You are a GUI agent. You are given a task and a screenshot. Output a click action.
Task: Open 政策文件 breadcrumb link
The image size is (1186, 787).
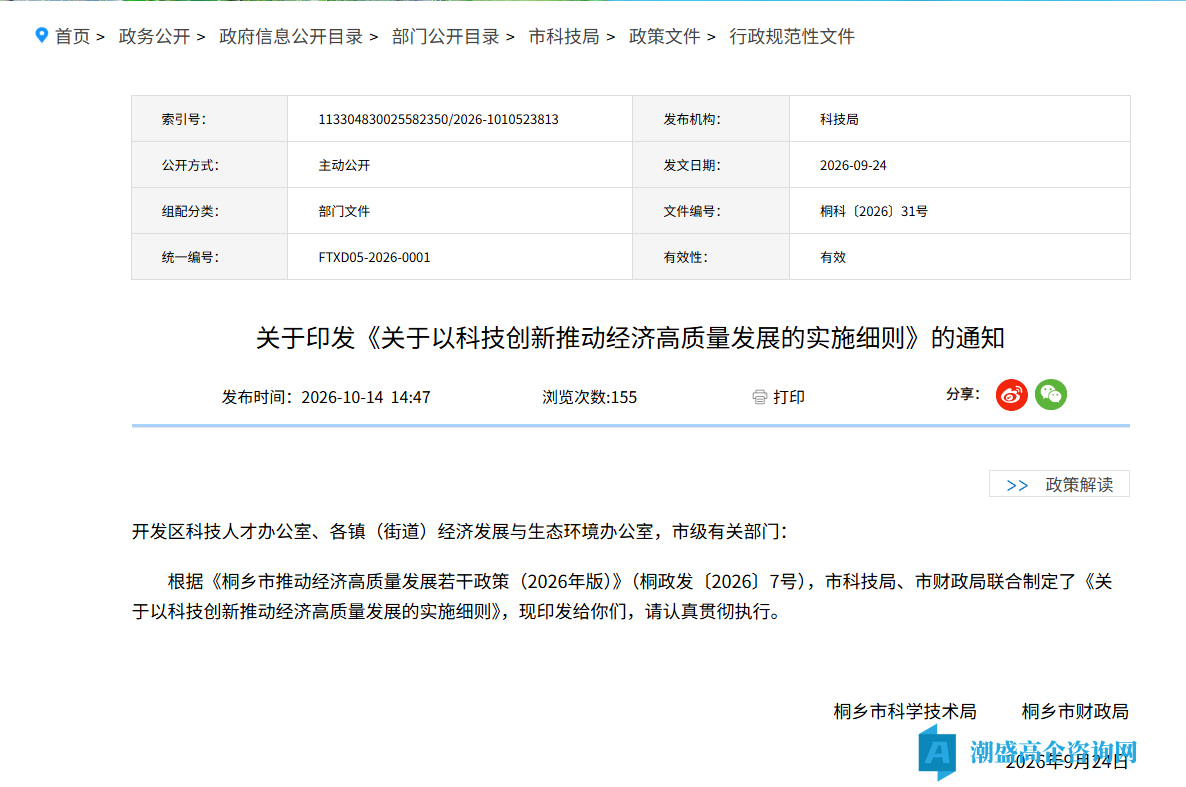pyautogui.click(x=664, y=36)
